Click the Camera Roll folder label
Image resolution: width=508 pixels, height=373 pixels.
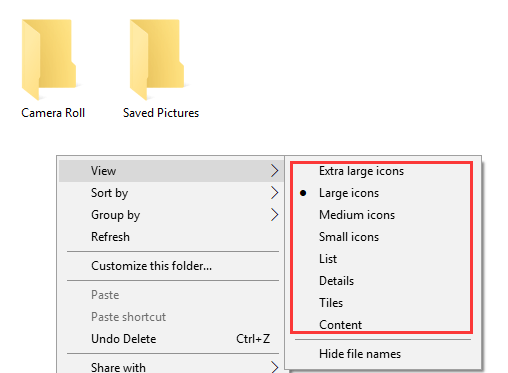[53, 113]
